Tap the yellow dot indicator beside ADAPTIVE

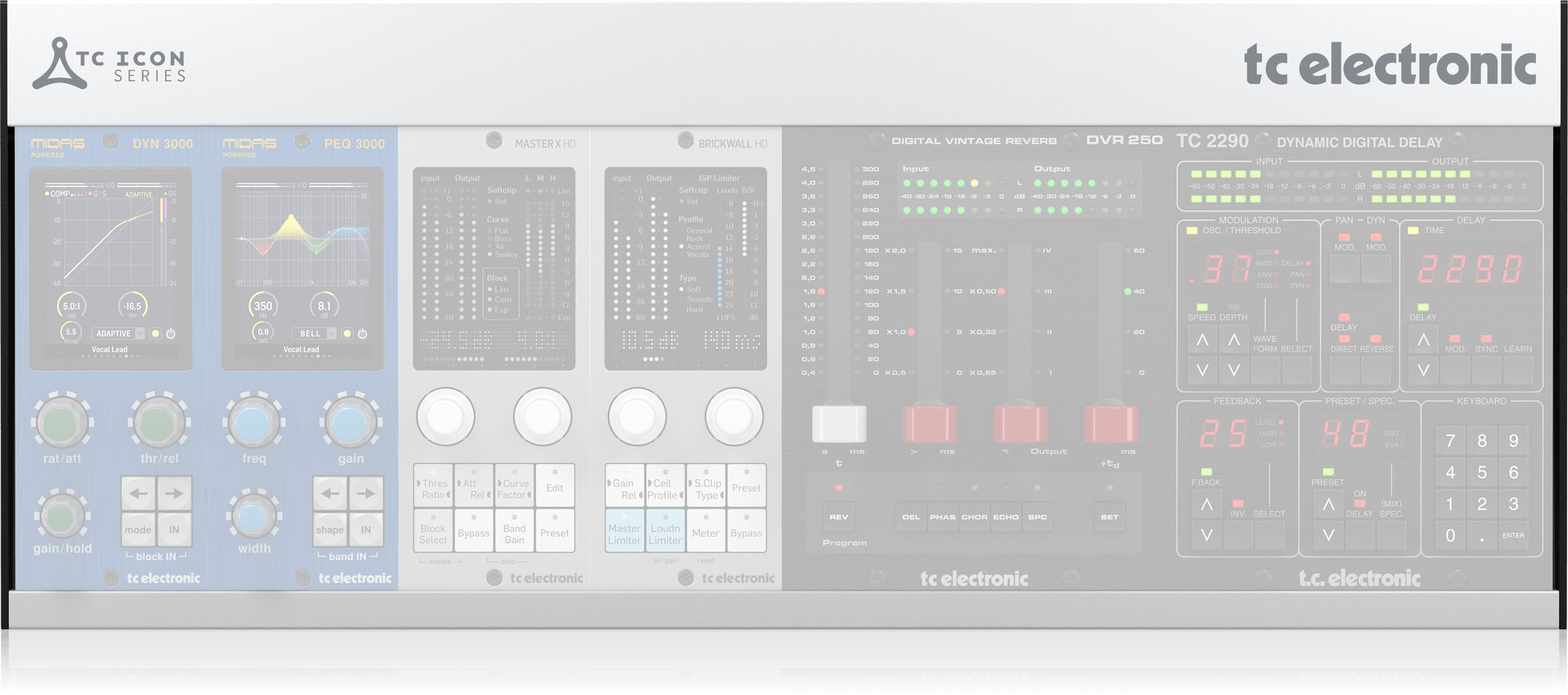(155, 333)
